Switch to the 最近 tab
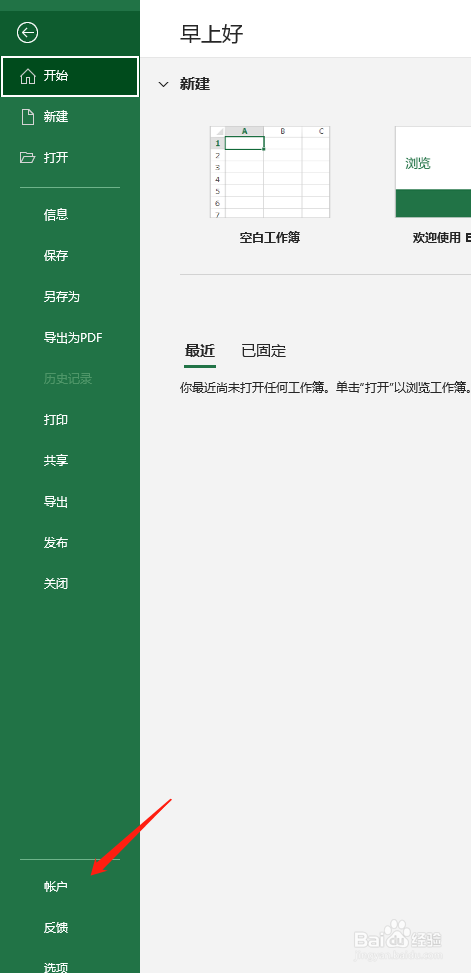This screenshot has height=973, width=471. coord(200,351)
